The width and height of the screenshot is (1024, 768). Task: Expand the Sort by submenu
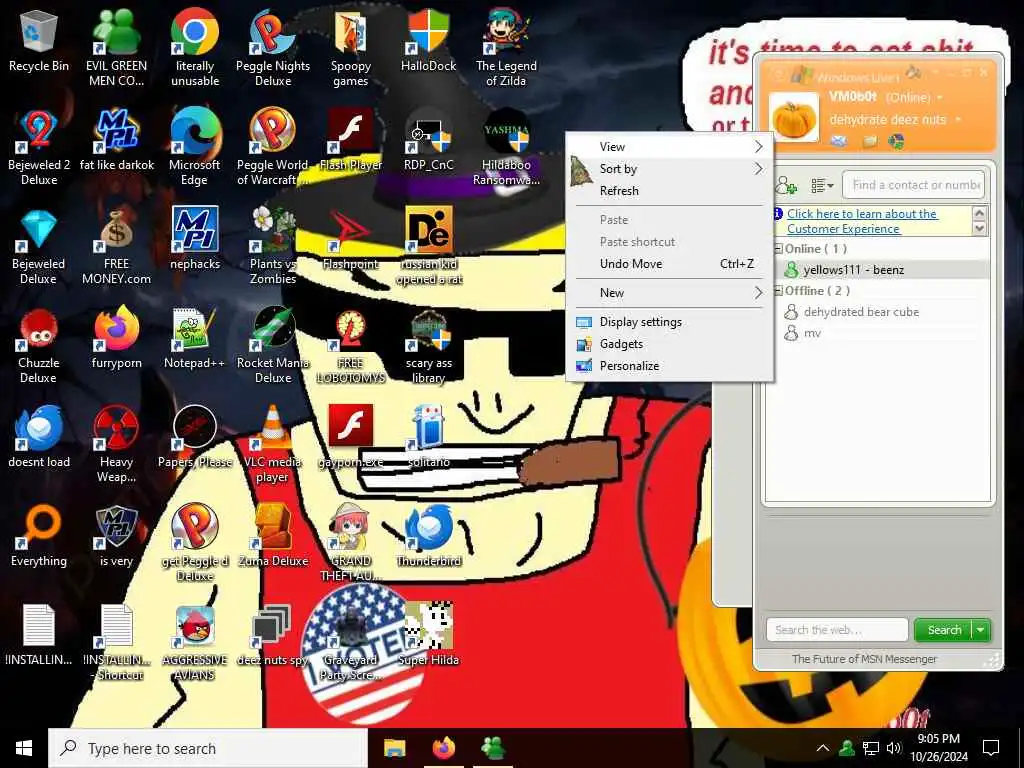pos(669,168)
